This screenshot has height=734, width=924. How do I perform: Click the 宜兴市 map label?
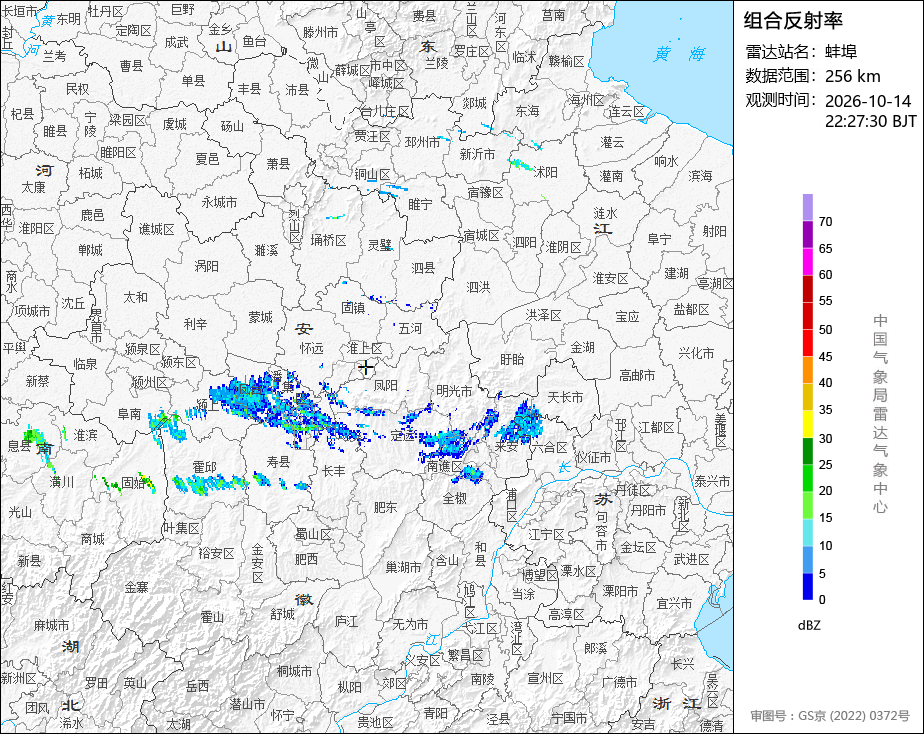tap(674, 604)
